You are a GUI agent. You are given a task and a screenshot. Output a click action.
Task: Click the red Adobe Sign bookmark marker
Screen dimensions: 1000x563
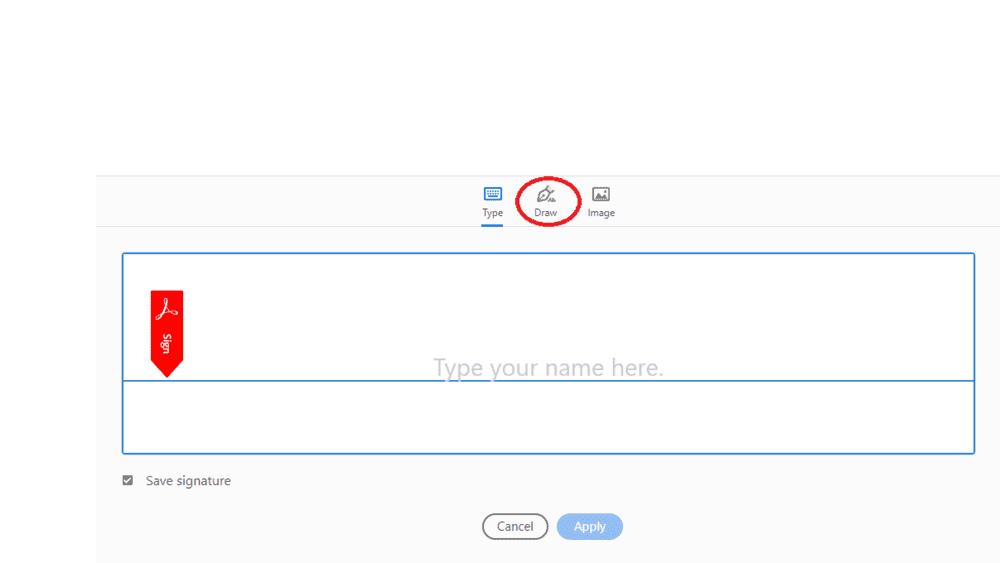(167, 333)
